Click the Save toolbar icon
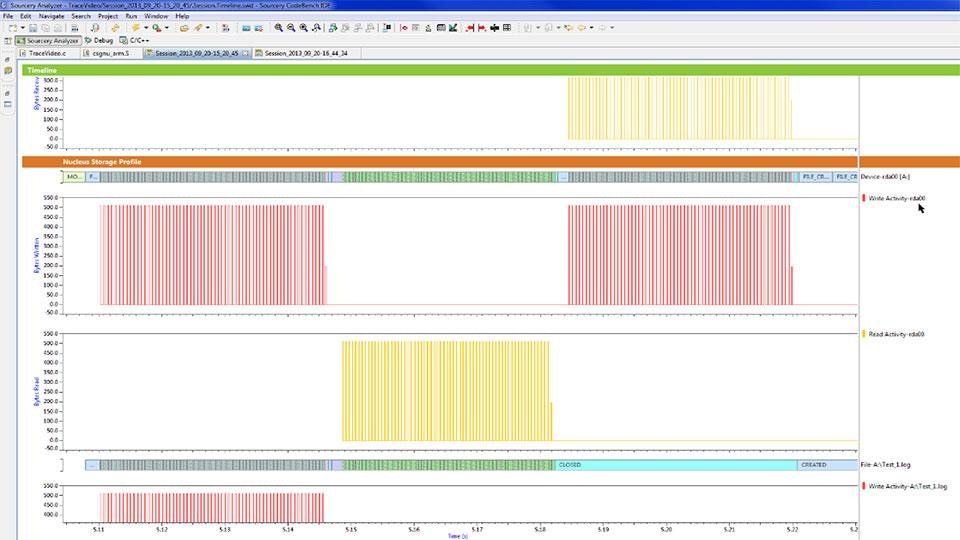The height and width of the screenshot is (540, 960). [33, 28]
